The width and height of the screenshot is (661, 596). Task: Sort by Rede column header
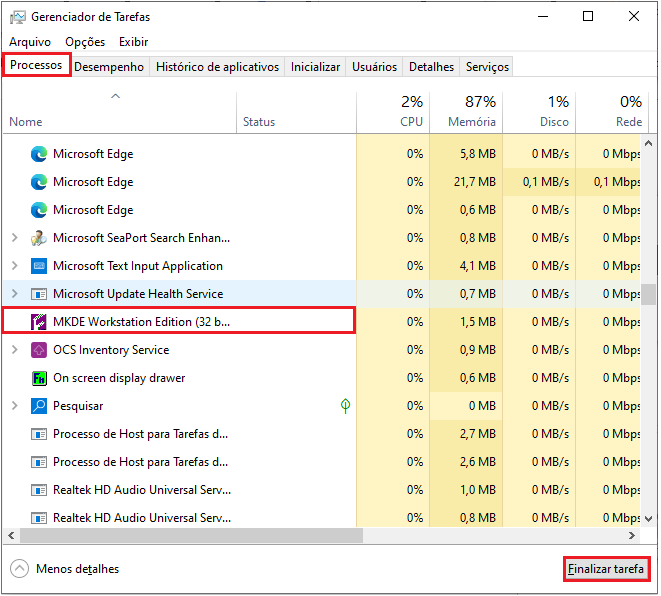coord(612,113)
